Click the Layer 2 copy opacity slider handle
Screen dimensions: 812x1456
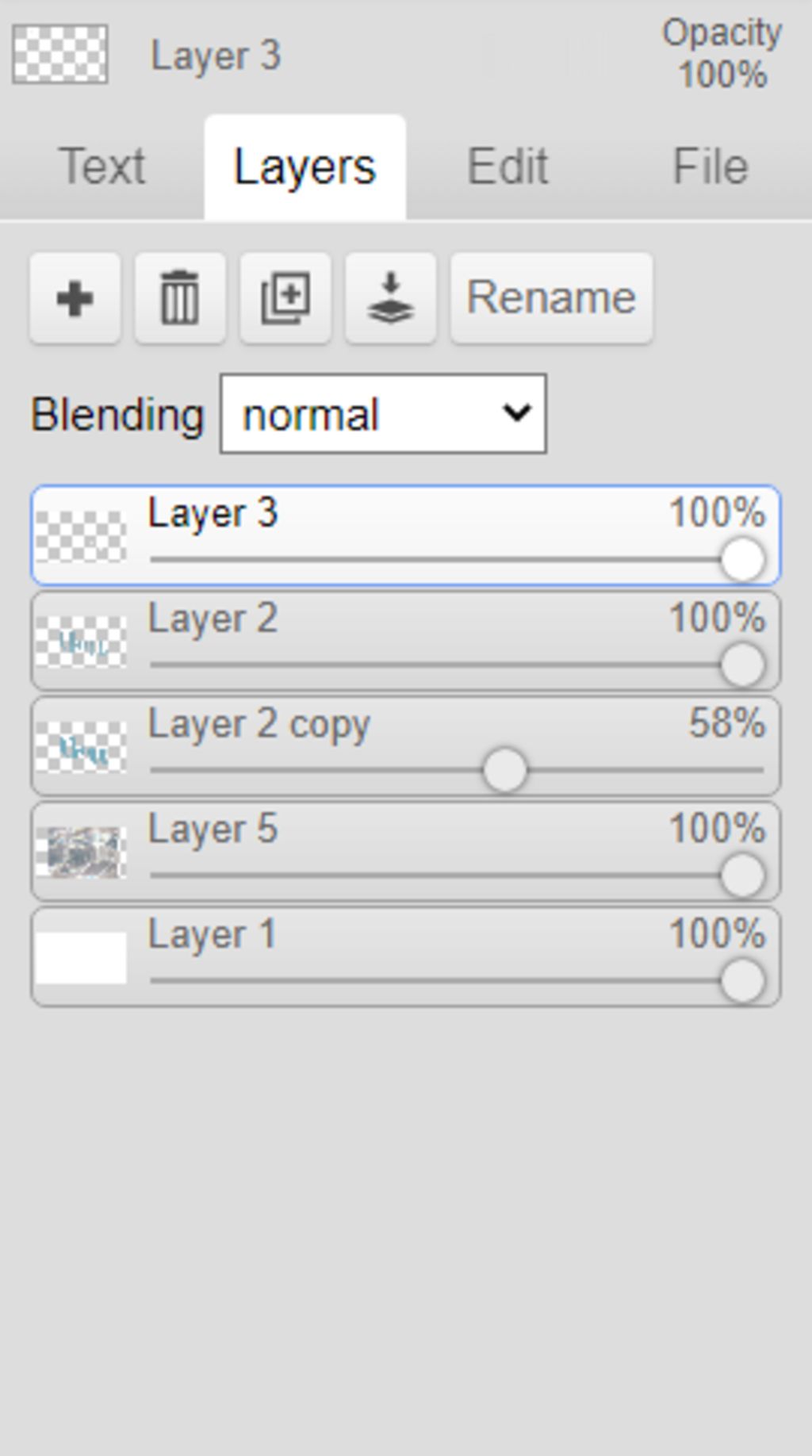(x=504, y=770)
